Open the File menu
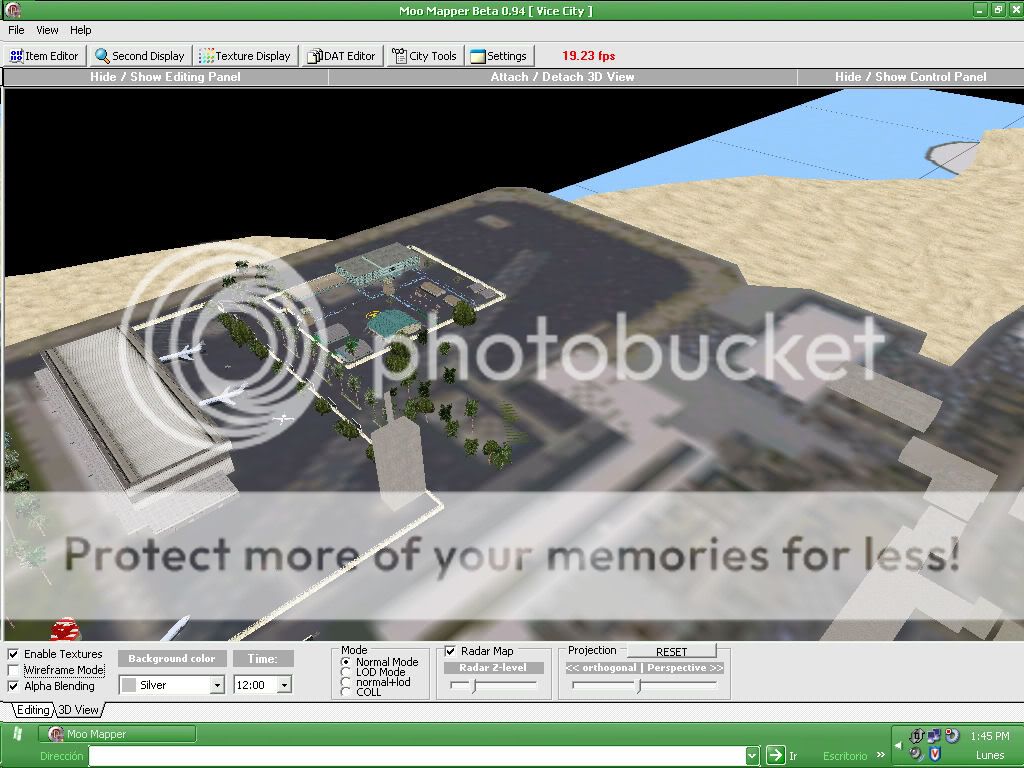This screenshot has height=768, width=1024. click(16, 30)
